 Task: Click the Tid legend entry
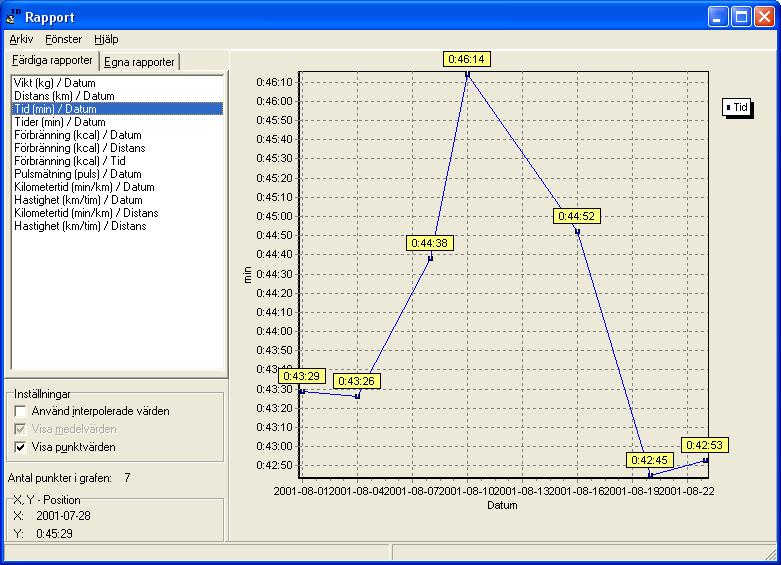[738, 107]
